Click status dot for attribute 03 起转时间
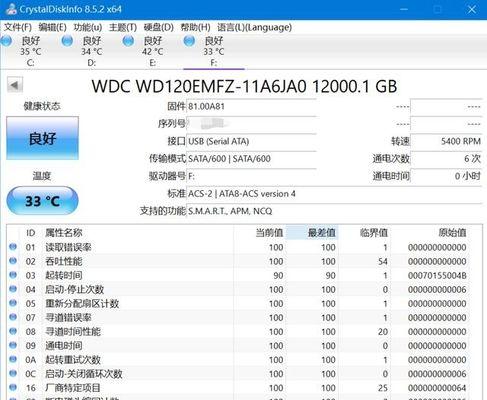Screen dimensions: 487x400 click(13, 275)
